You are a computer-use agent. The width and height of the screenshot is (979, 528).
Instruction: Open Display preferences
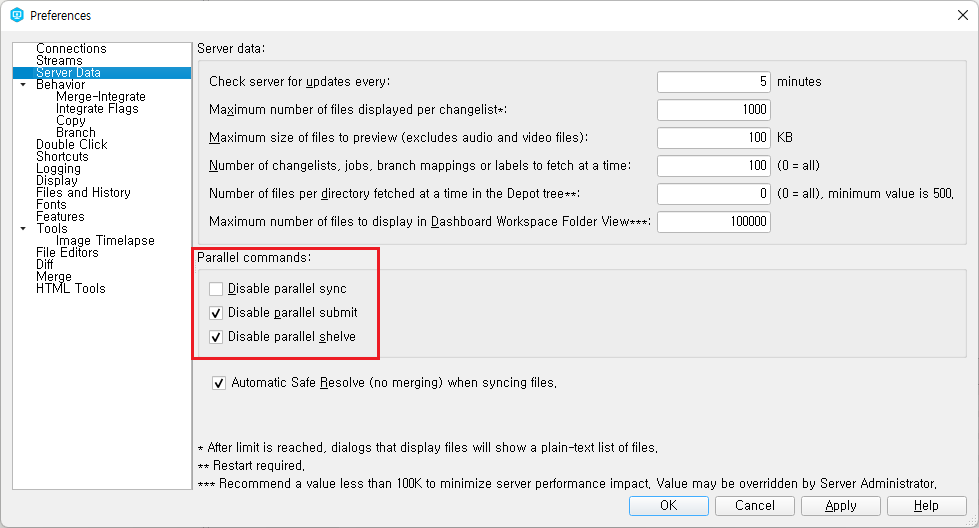[x=57, y=181]
